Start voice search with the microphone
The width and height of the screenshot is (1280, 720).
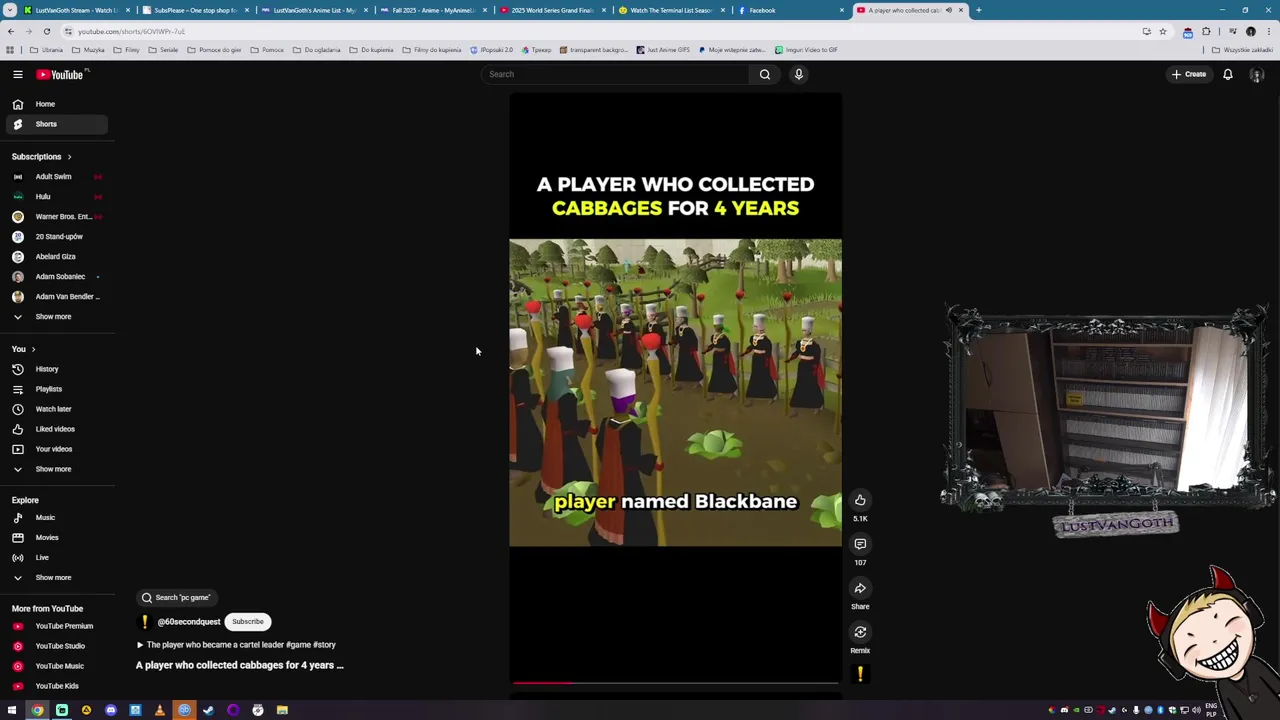pos(799,74)
